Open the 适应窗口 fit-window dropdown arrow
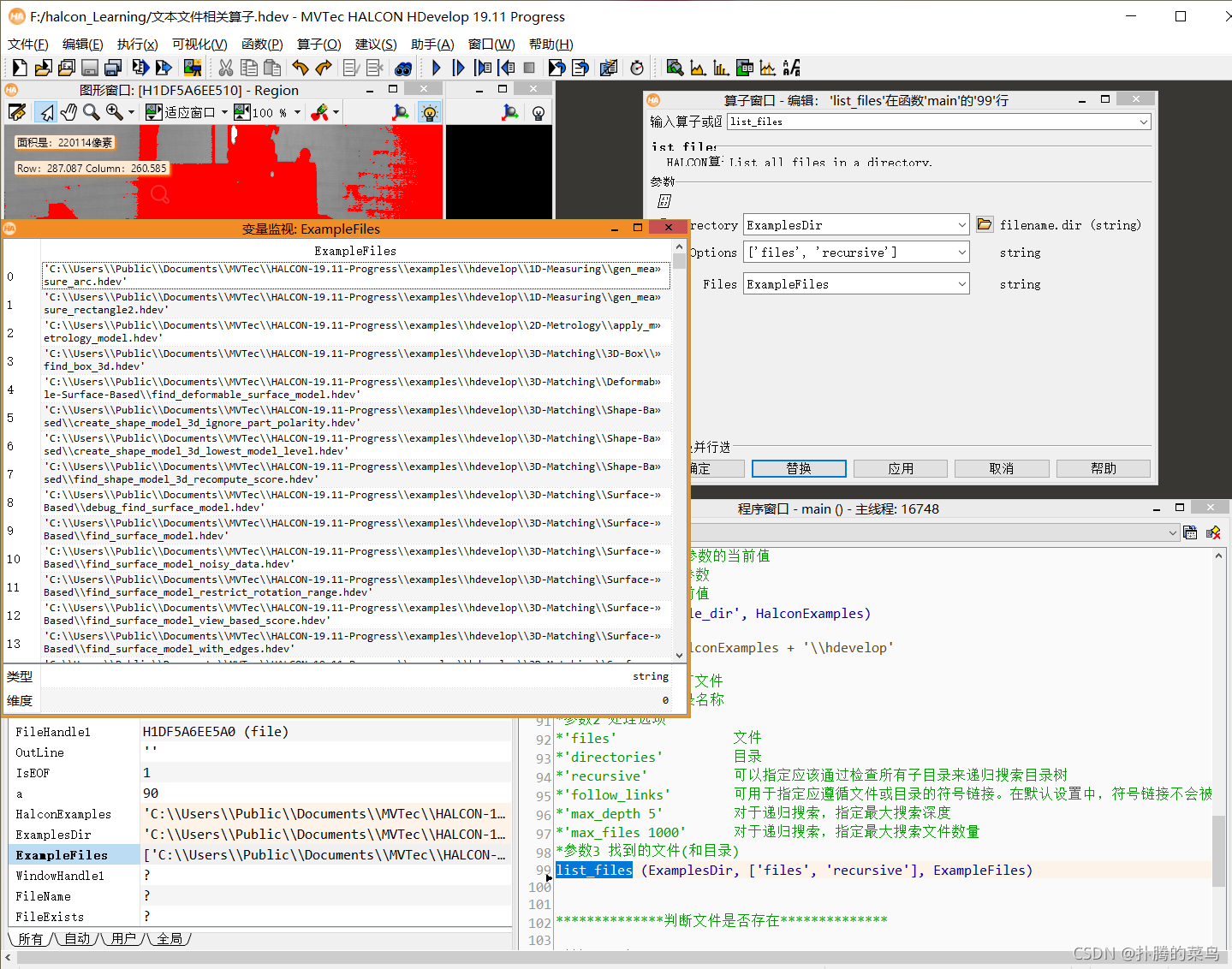Viewport: 1232px width, 969px height. [x=224, y=112]
